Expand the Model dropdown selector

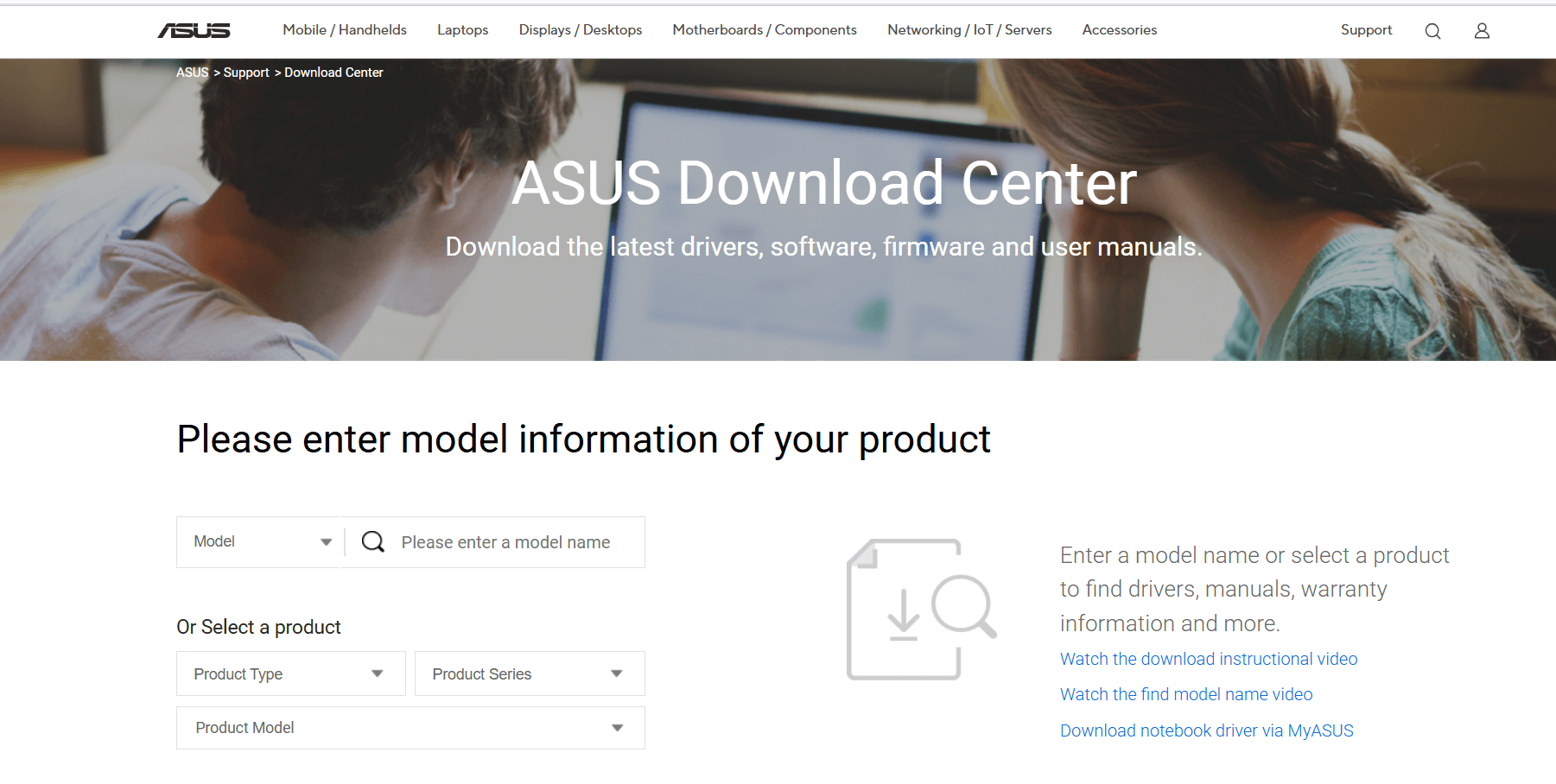point(259,541)
